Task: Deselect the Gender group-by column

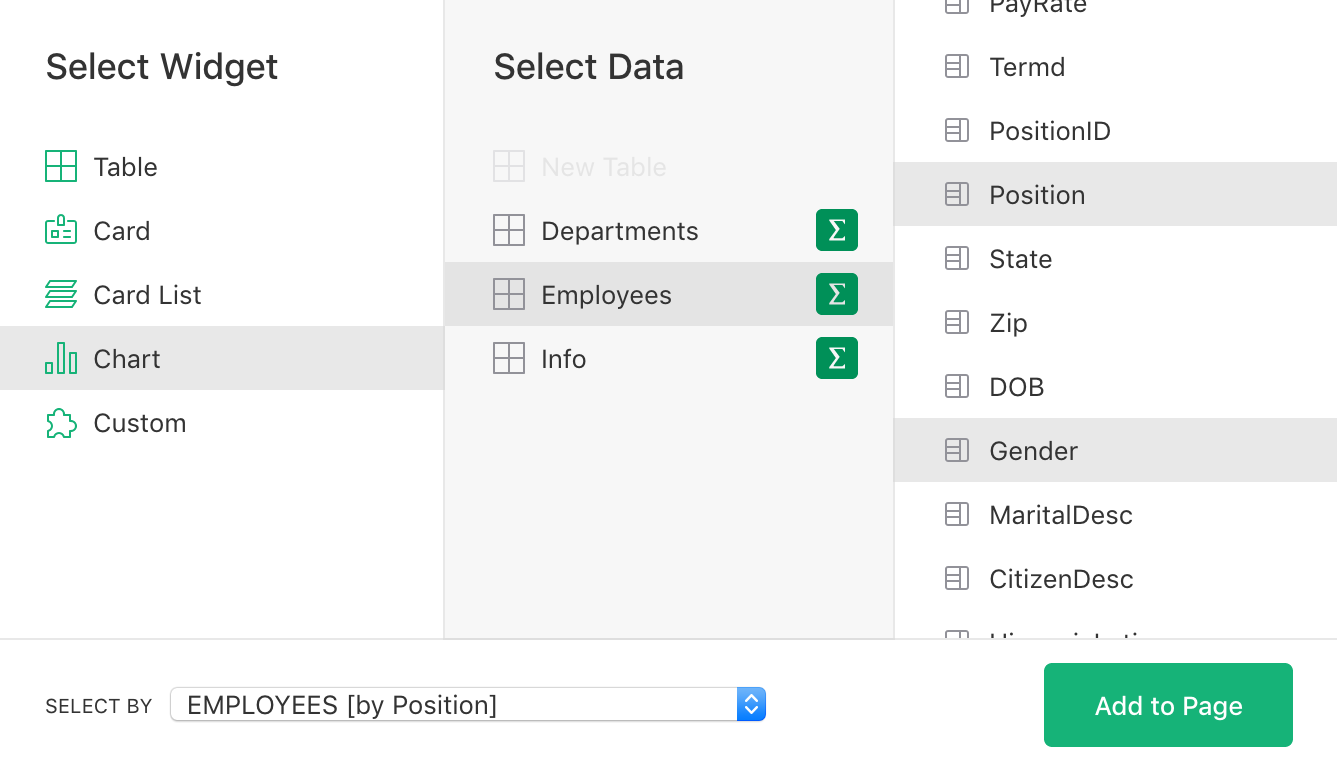Action: click(x=1033, y=450)
